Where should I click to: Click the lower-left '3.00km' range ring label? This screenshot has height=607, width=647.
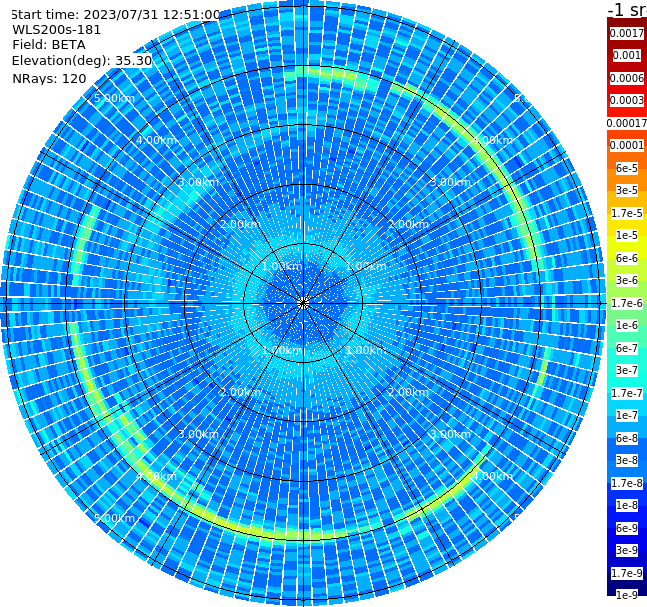coord(198,434)
